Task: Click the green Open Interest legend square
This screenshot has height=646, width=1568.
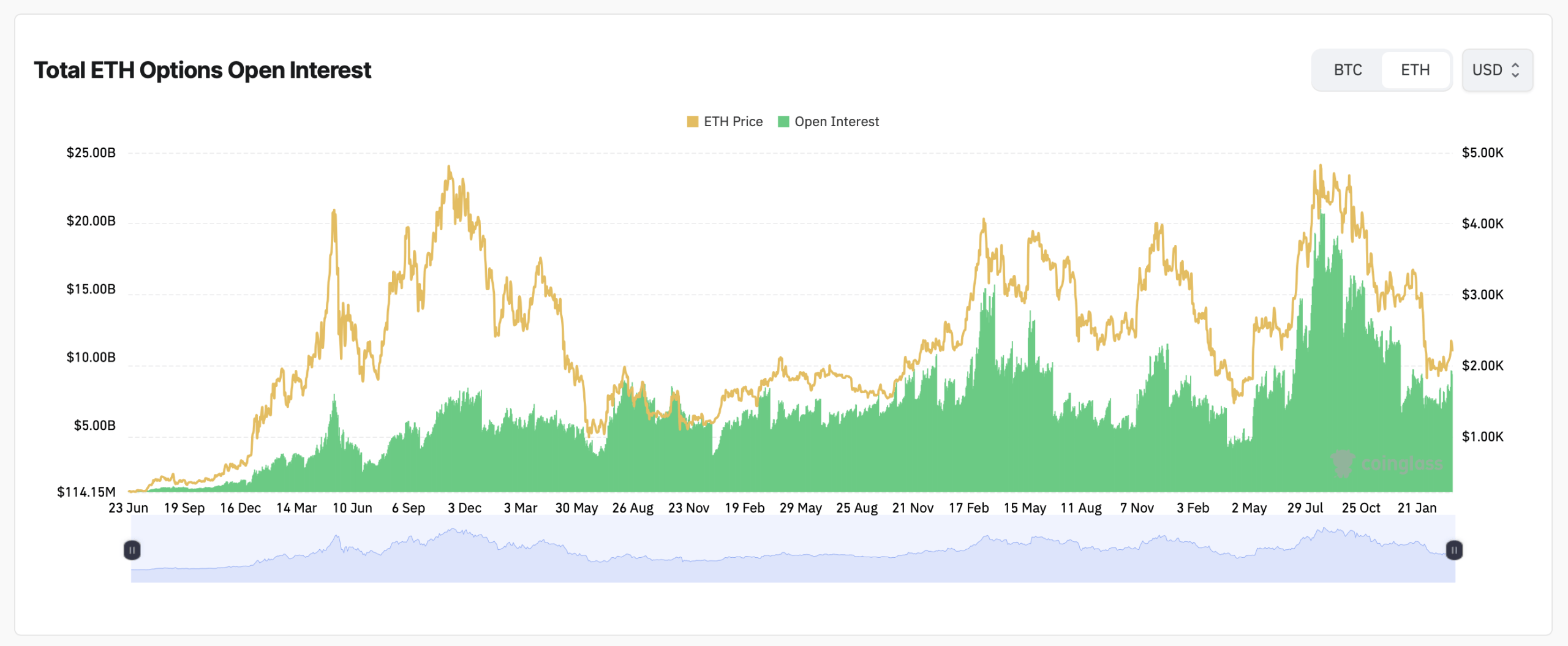Action: point(784,121)
